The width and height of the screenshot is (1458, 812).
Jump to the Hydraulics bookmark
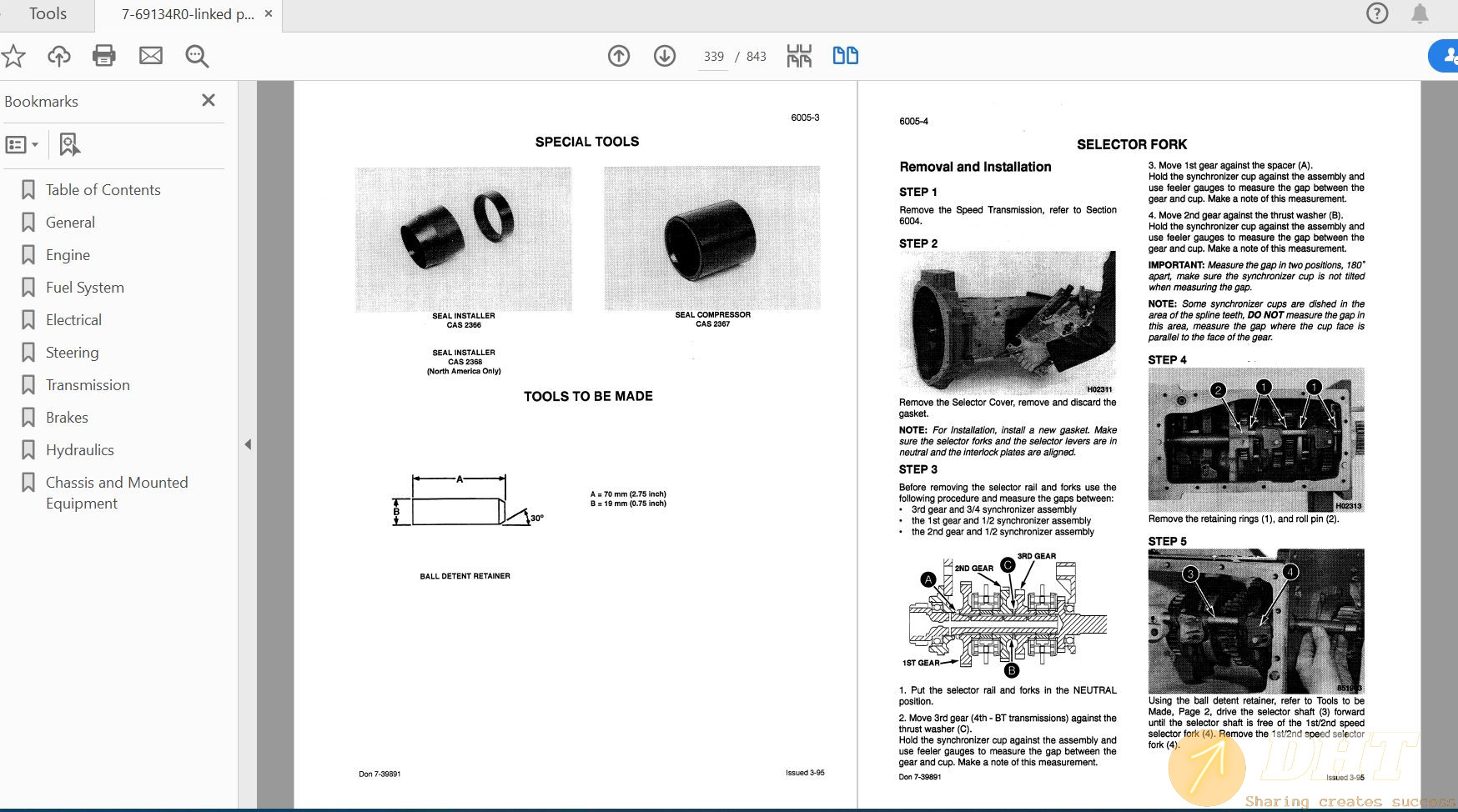click(x=80, y=450)
